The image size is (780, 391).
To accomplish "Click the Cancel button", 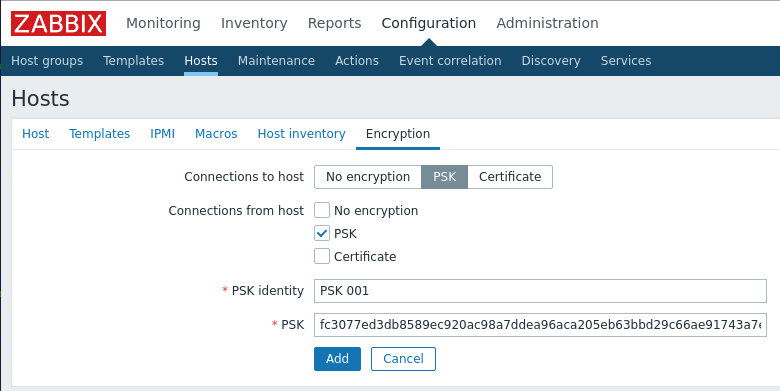I will (x=403, y=359).
